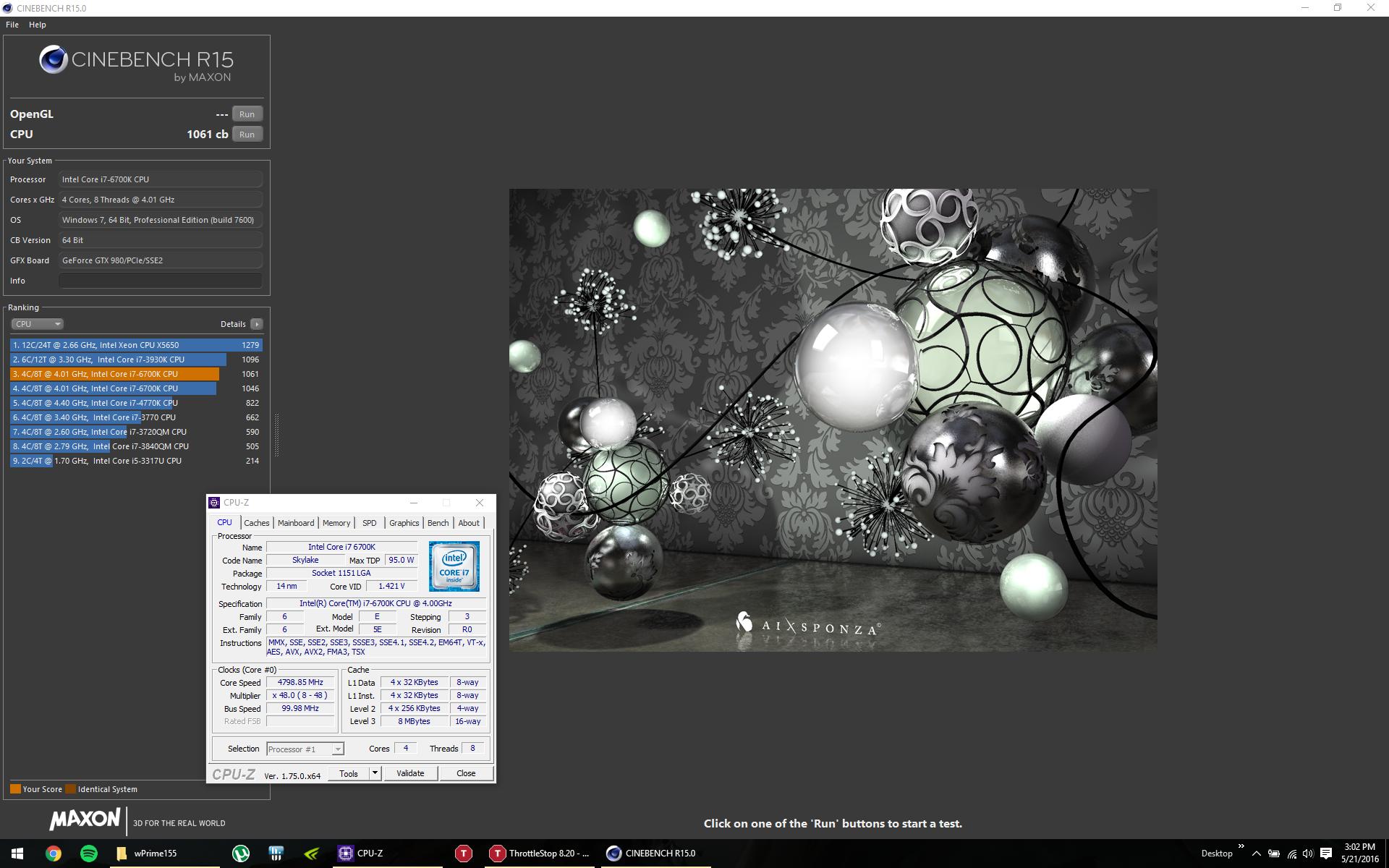Open the Help menu in Cinebench

(38, 25)
